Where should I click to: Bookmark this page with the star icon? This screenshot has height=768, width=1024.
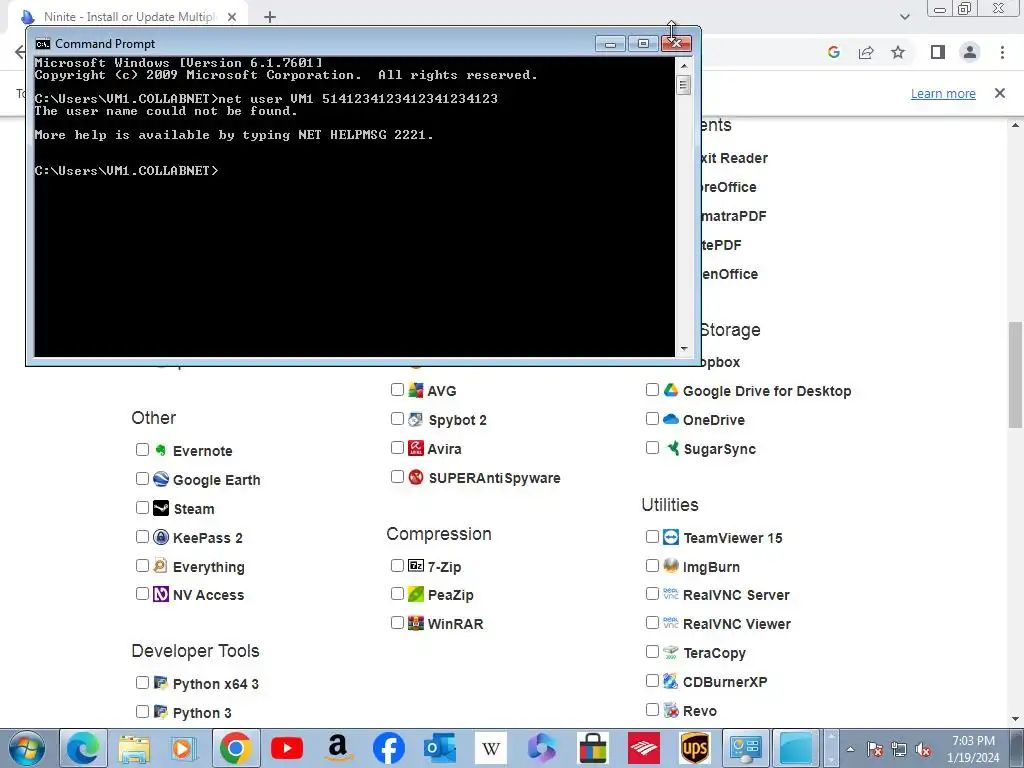click(898, 52)
